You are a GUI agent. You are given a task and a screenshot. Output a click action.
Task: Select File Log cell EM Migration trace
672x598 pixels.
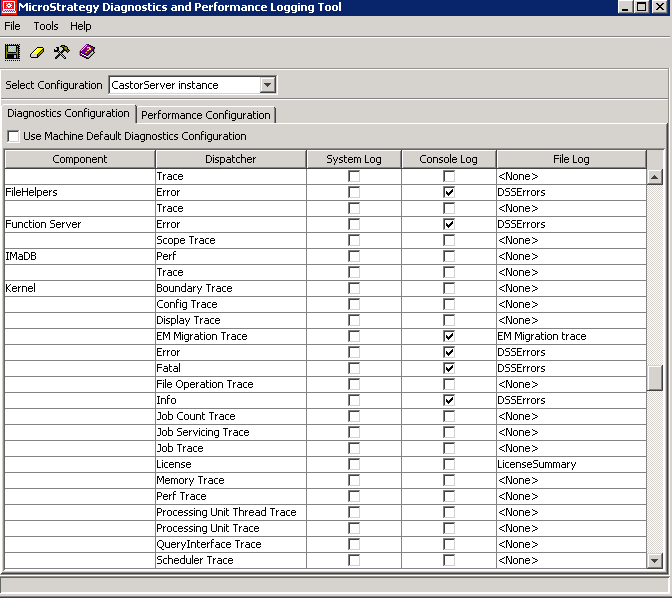click(571, 336)
